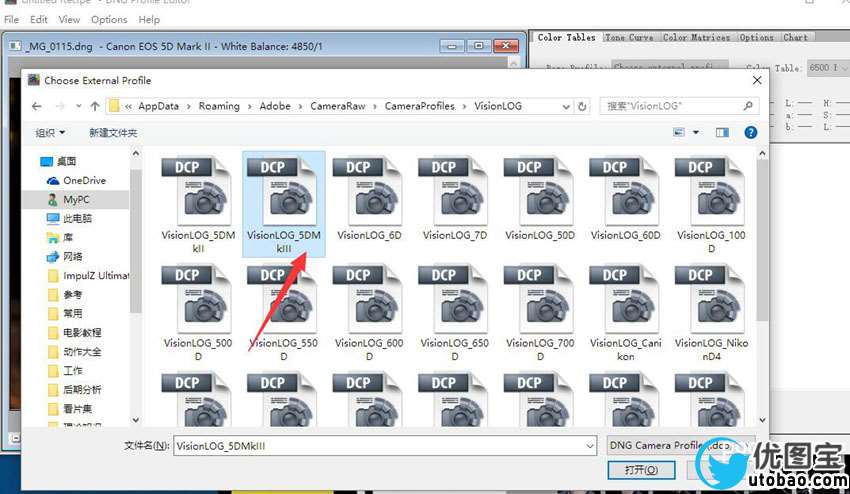Go up one folder level arrow
The height and width of the screenshot is (494, 850).
tap(95, 106)
